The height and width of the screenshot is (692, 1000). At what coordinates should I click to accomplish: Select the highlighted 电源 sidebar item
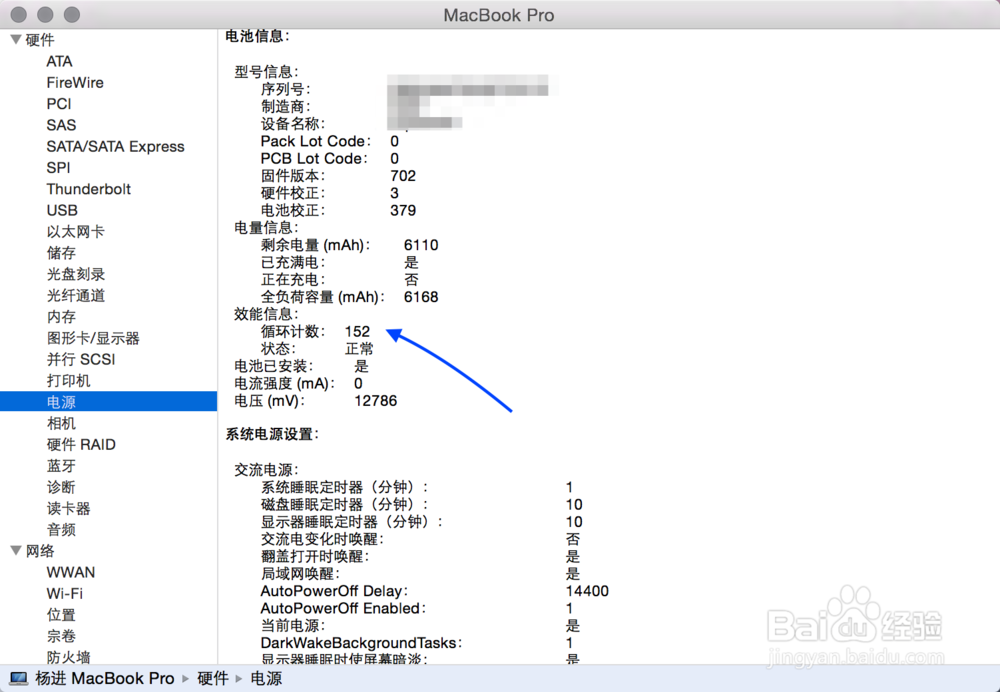tap(108, 402)
